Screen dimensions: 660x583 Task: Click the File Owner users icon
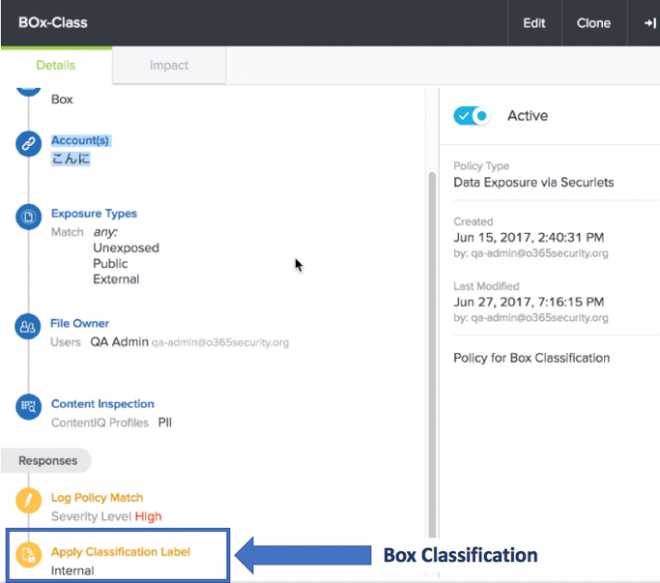(x=28, y=327)
